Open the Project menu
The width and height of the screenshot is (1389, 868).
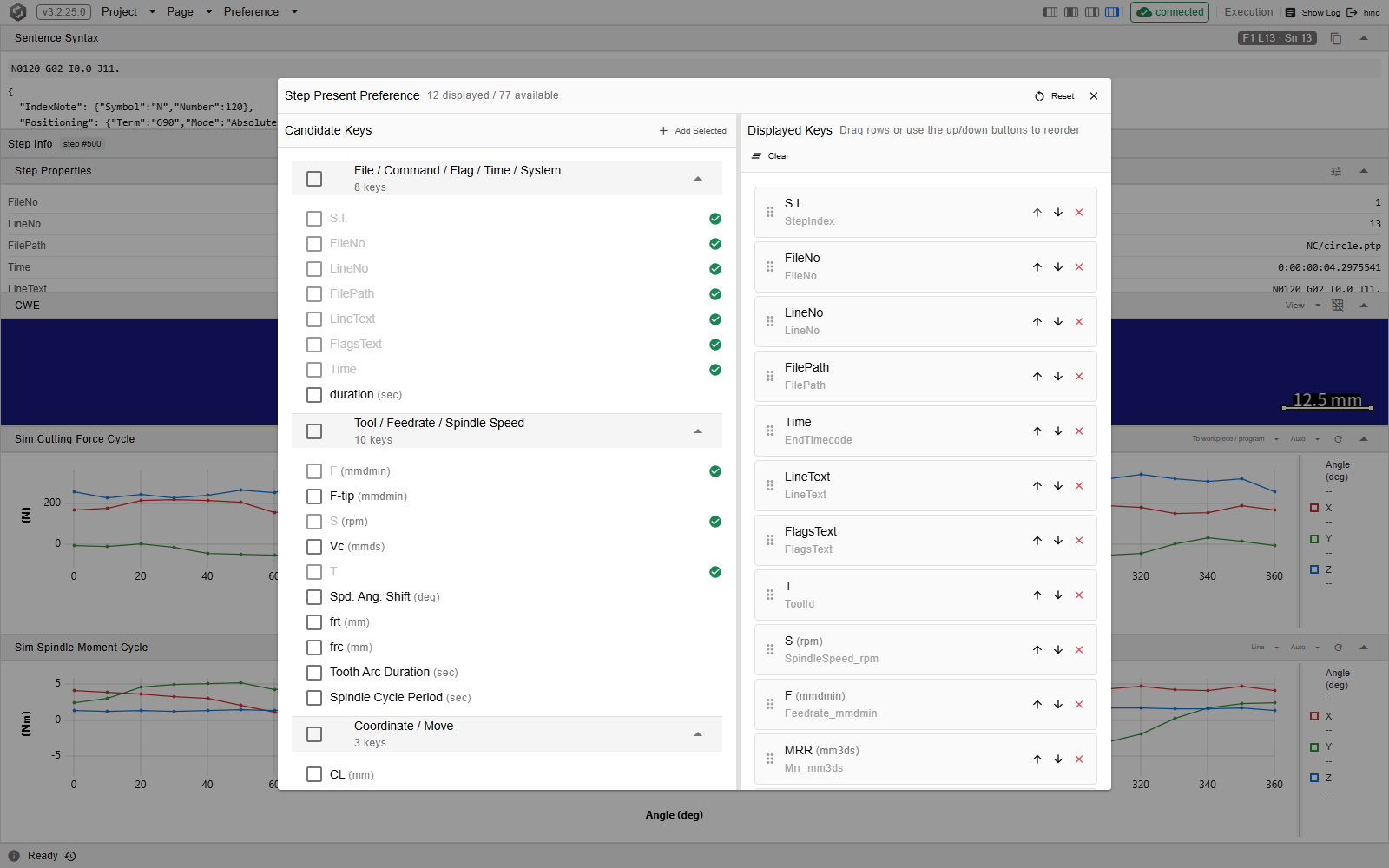[x=128, y=12]
